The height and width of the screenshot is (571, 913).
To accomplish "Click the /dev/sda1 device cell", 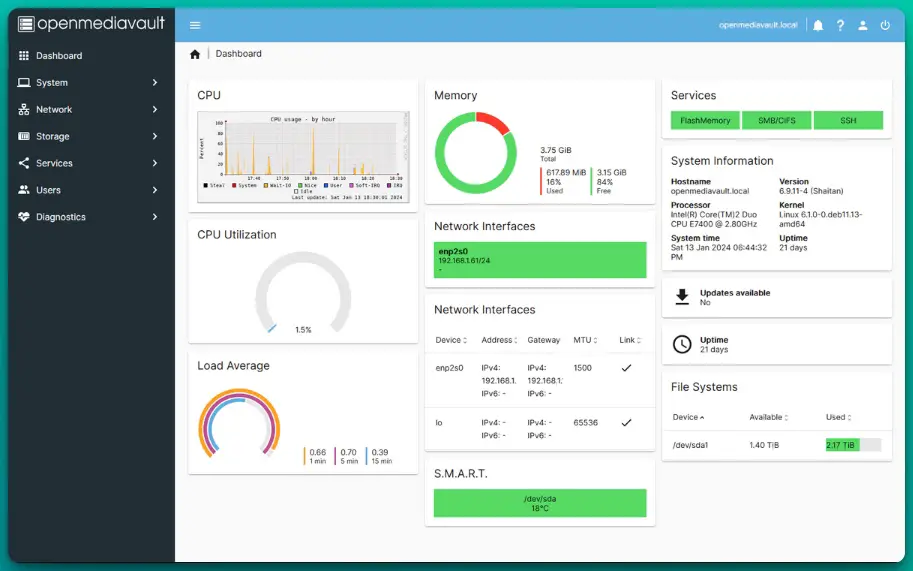I will pyautogui.click(x=690, y=445).
